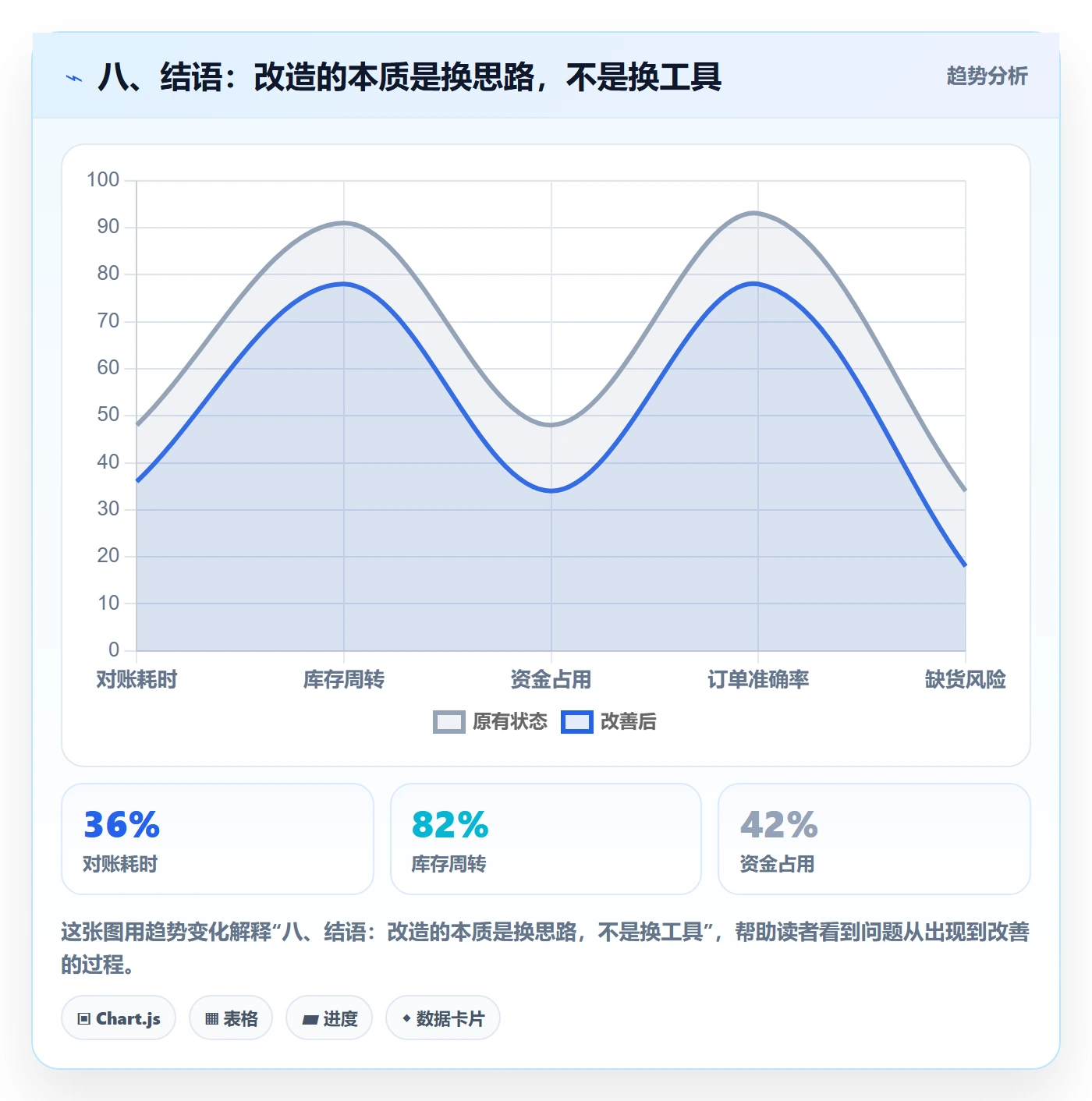Open the 36% 对账耗时 stat card

[x=218, y=839]
